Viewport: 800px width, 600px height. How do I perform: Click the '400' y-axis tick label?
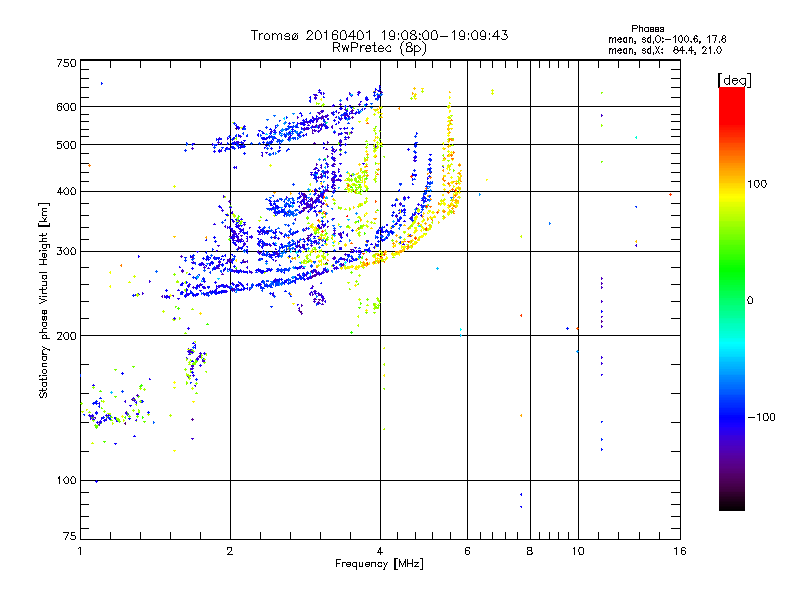[x=67, y=191]
